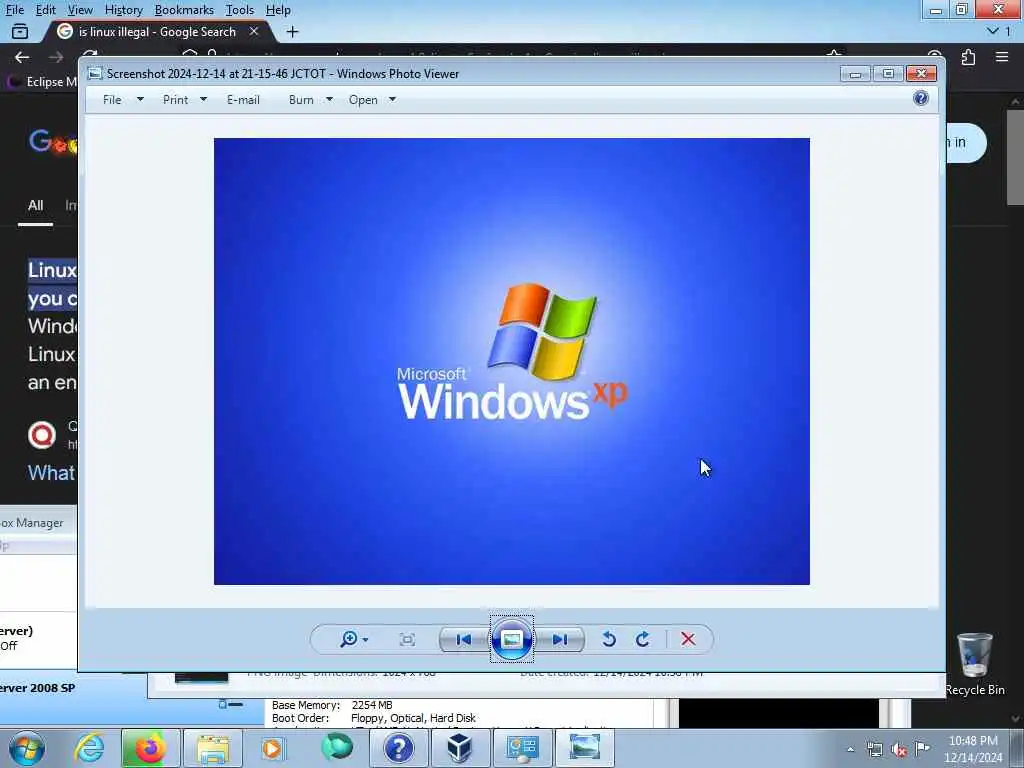The height and width of the screenshot is (768, 1024).
Task: Open the Firefox Help menu
Action: (x=278, y=10)
